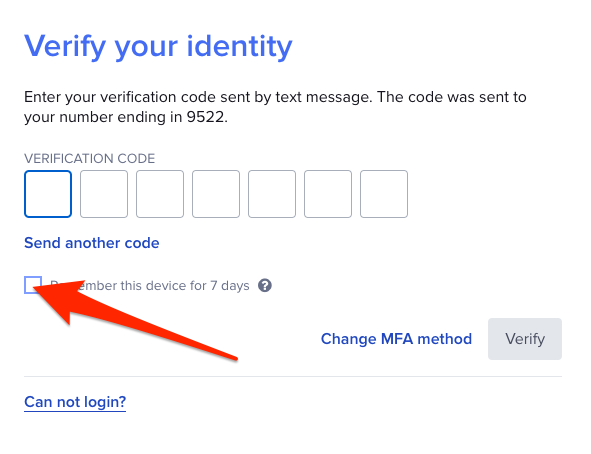Image resolution: width=591 pixels, height=454 pixels.
Task: Click the sixth verification code box
Action: coord(328,194)
